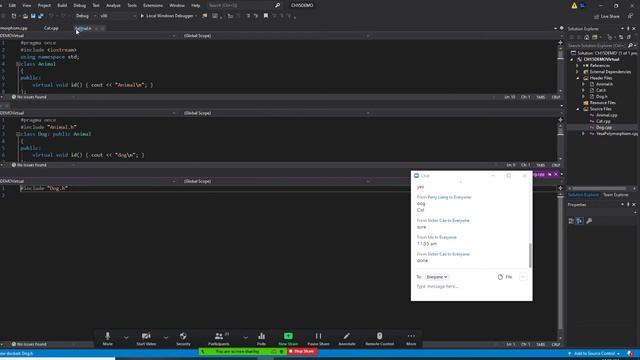This screenshot has width=640, height=360.
Task: Select the Resource Files folder
Action: click(602, 102)
